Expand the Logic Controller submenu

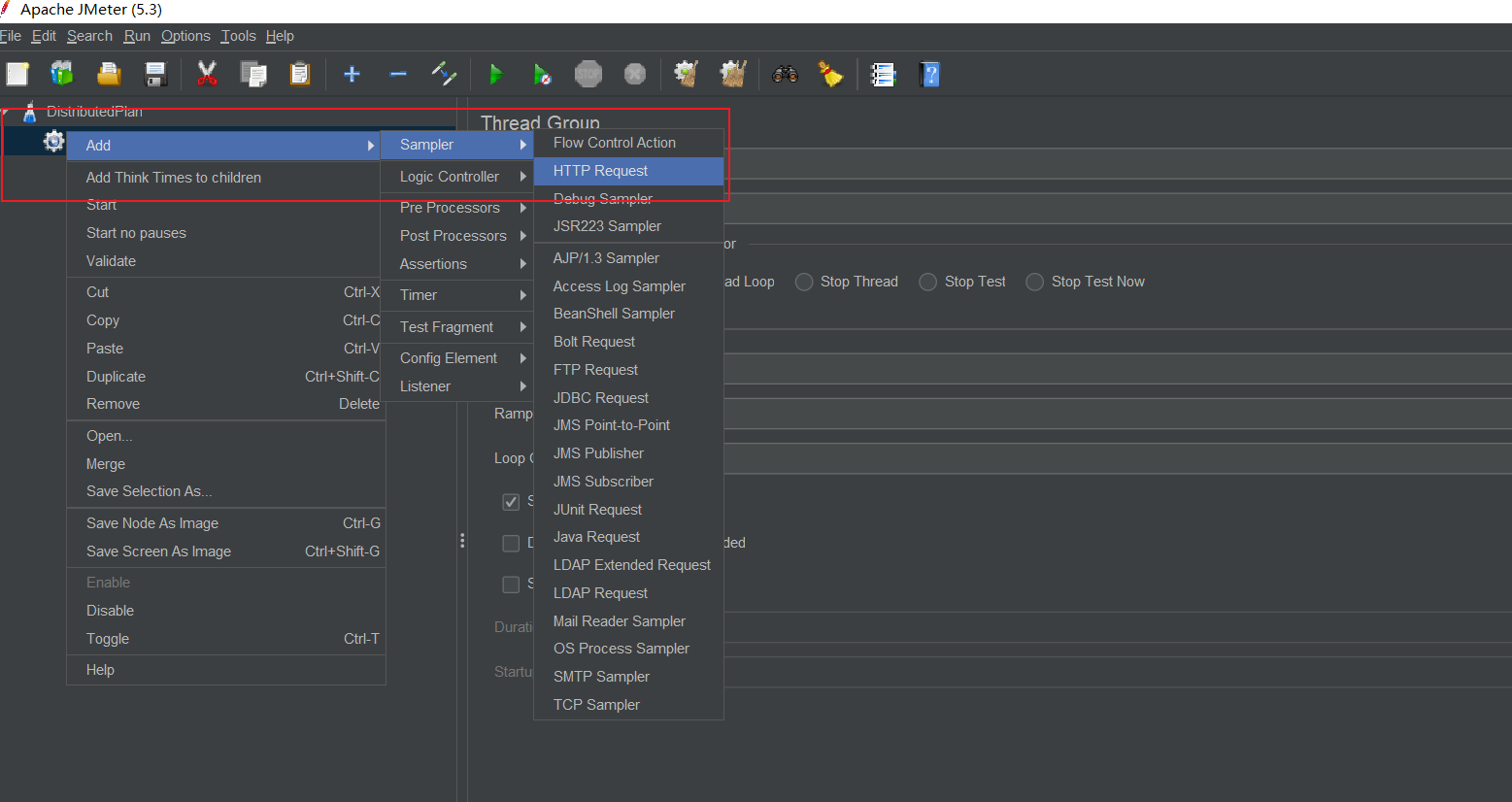(456, 177)
